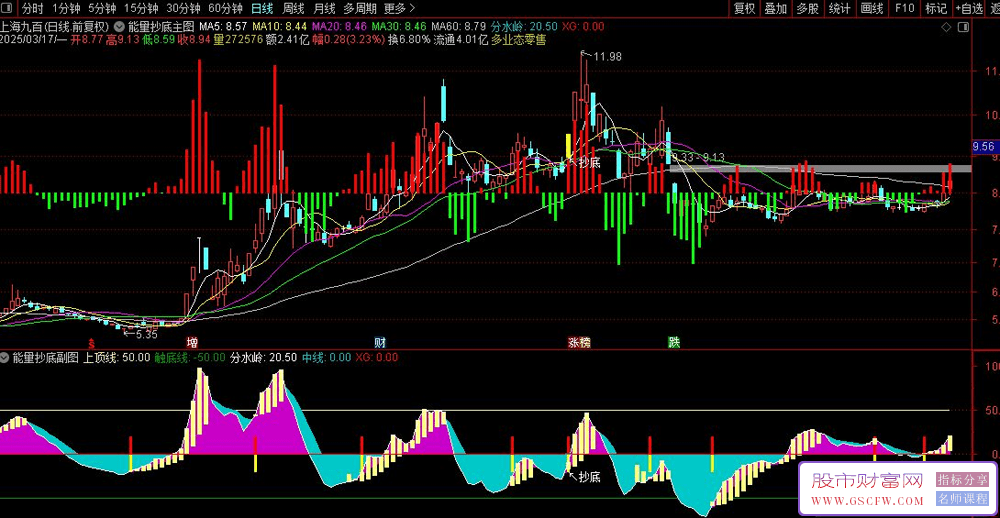Click the '涨精' event marker
This screenshot has width=1000, height=518.
click(x=579, y=342)
